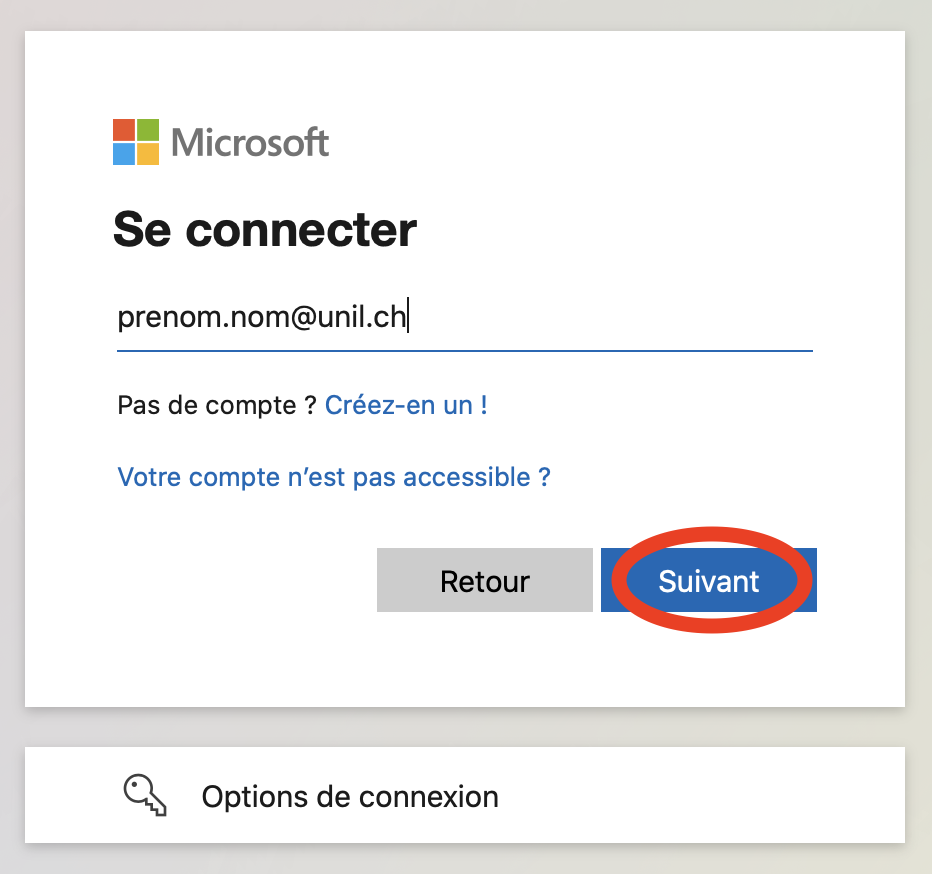Open Votre compte n'est pas accessible link

point(334,476)
